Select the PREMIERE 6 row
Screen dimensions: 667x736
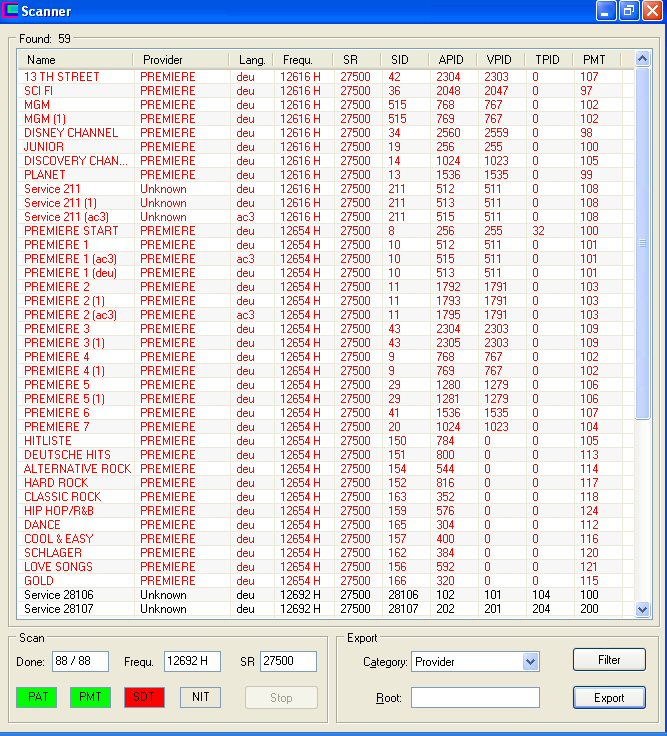[326, 413]
